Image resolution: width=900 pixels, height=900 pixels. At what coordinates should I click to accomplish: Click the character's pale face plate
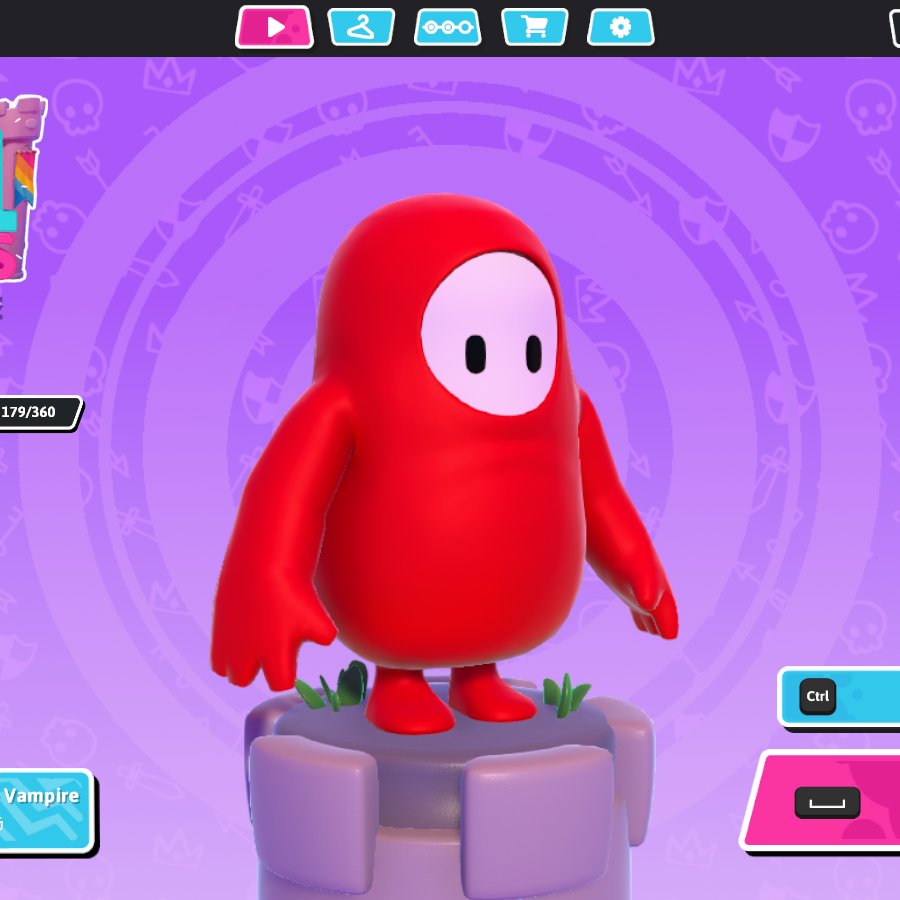coord(489,332)
